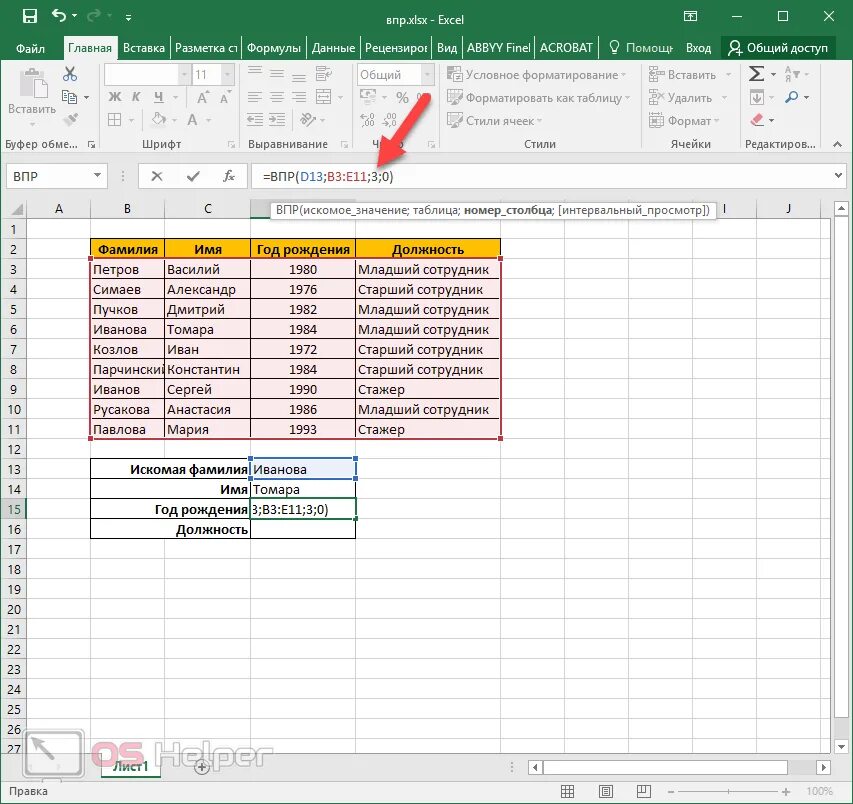This screenshot has height=804, width=853.
Task: Open the Quick Access Toolbar customize arrow
Action: click(128, 18)
